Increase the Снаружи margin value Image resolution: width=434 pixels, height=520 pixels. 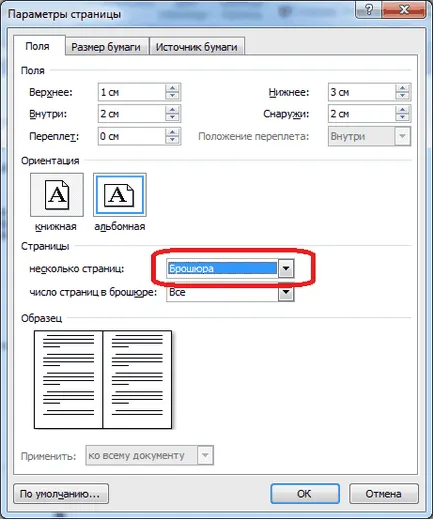403,110
